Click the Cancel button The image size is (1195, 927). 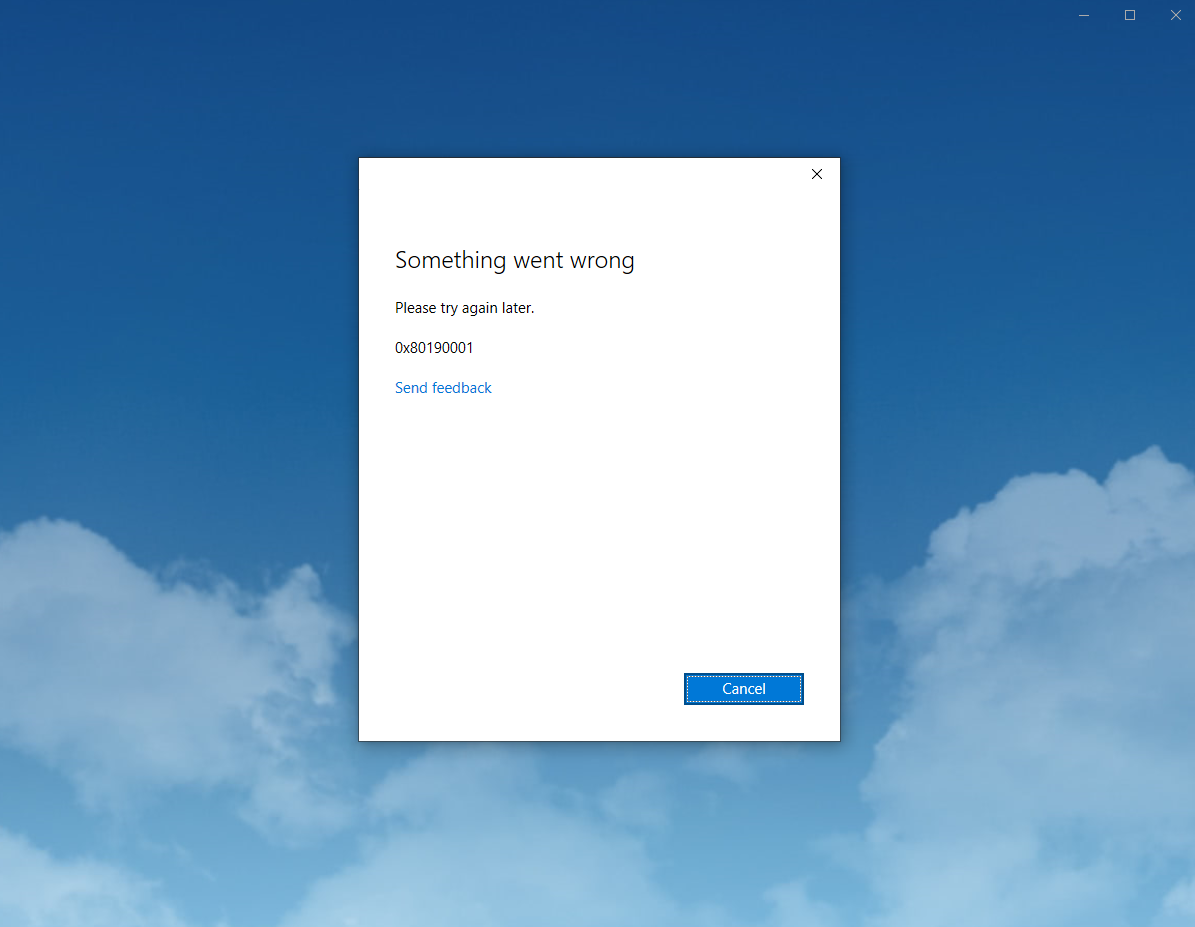pyautogui.click(x=743, y=689)
